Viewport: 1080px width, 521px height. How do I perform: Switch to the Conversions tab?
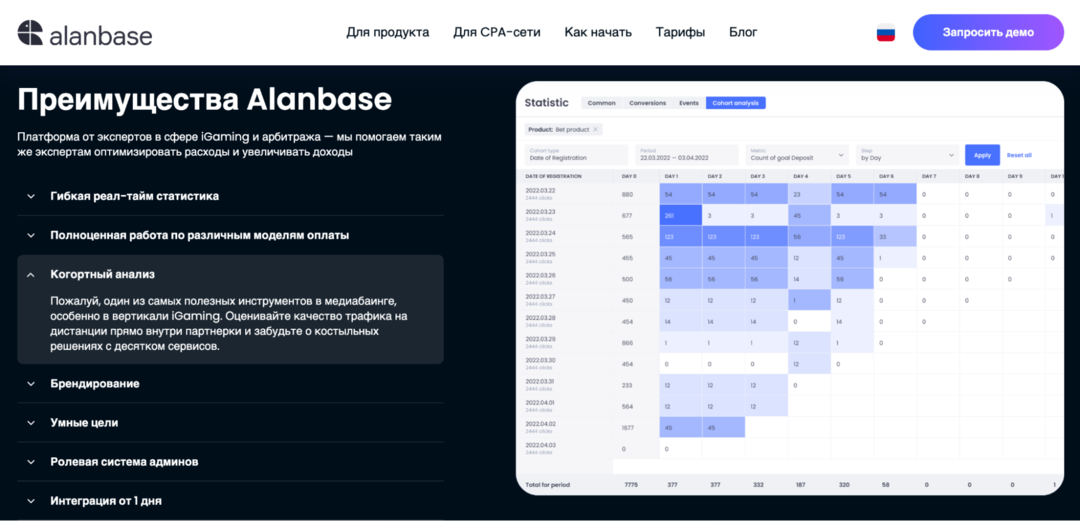(x=647, y=103)
